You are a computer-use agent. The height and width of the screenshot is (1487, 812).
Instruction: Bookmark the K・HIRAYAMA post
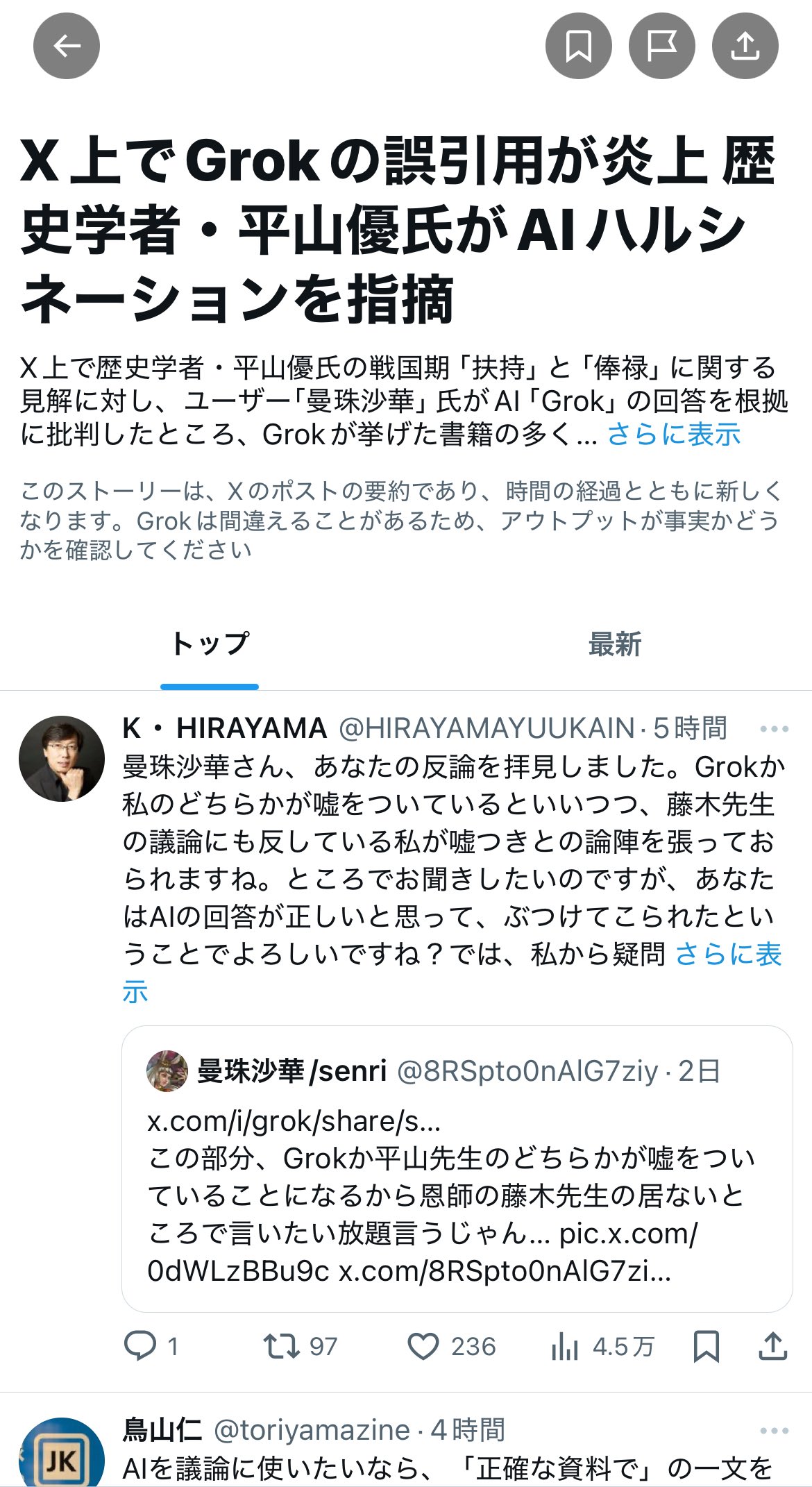(707, 1347)
